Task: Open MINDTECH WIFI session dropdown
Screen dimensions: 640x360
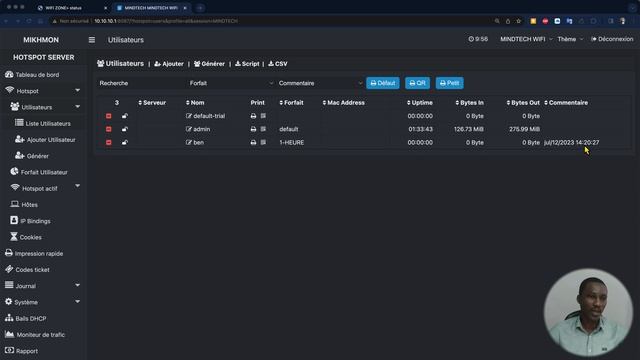Action: pos(526,39)
